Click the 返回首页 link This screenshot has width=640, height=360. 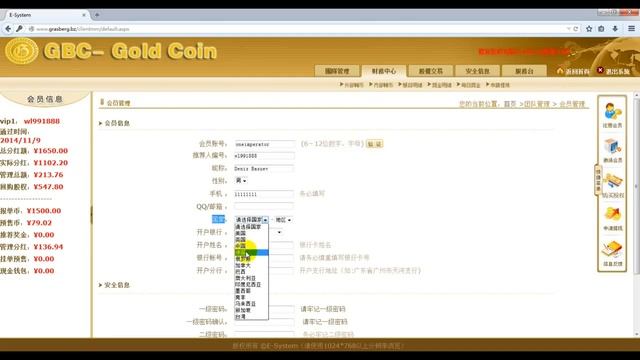(x=577, y=71)
